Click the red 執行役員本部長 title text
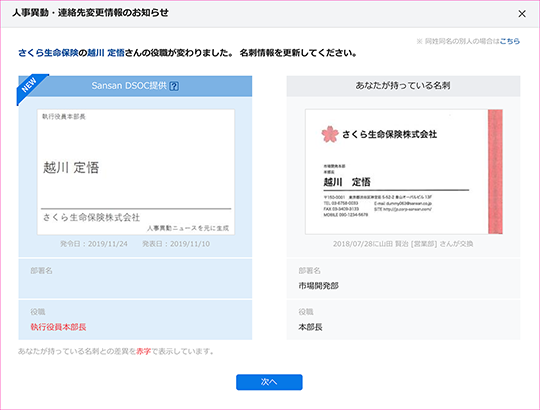 click(x=58, y=327)
